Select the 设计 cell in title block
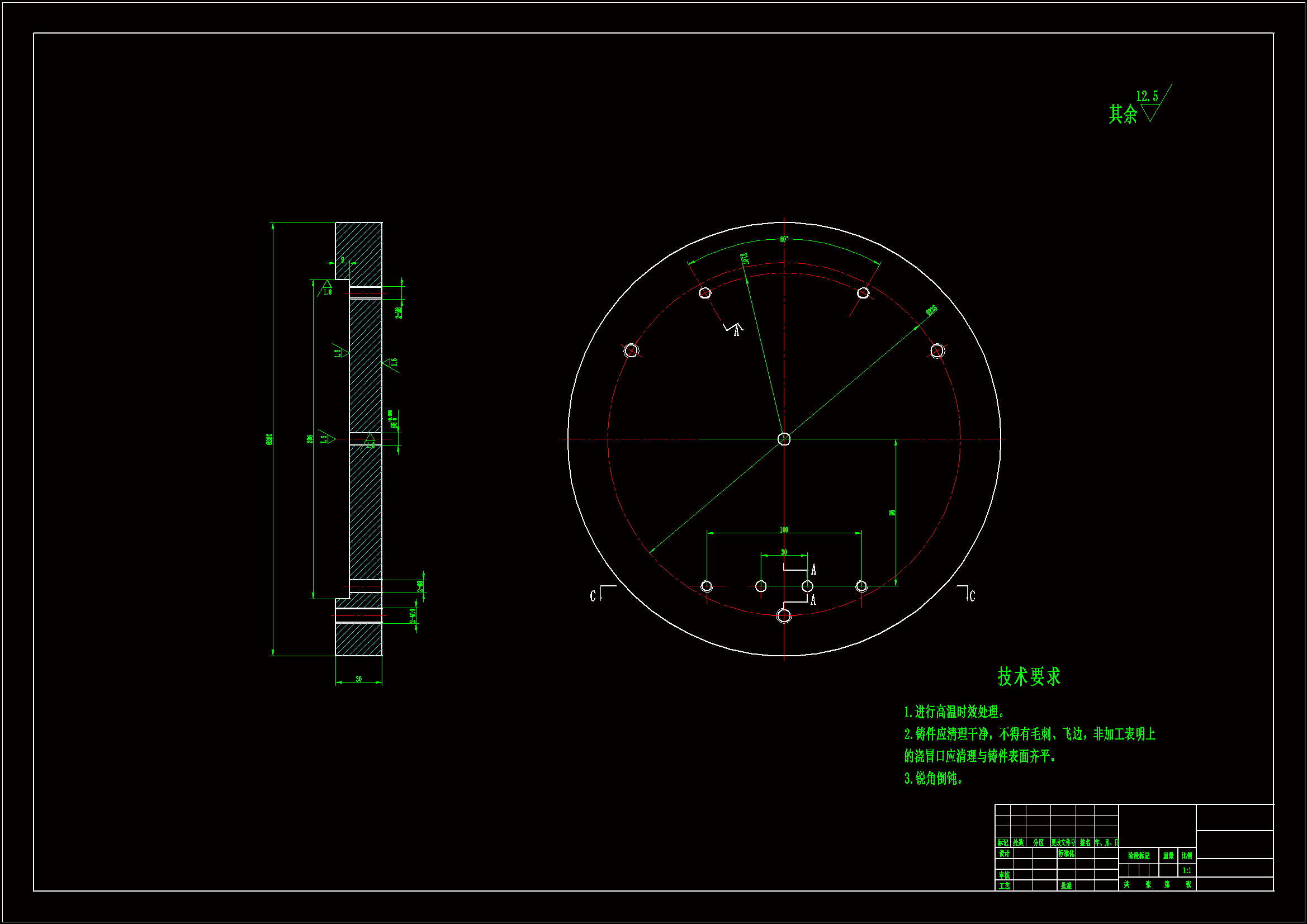1307x924 pixels. pyautogui.click(x=1004, y=854)
